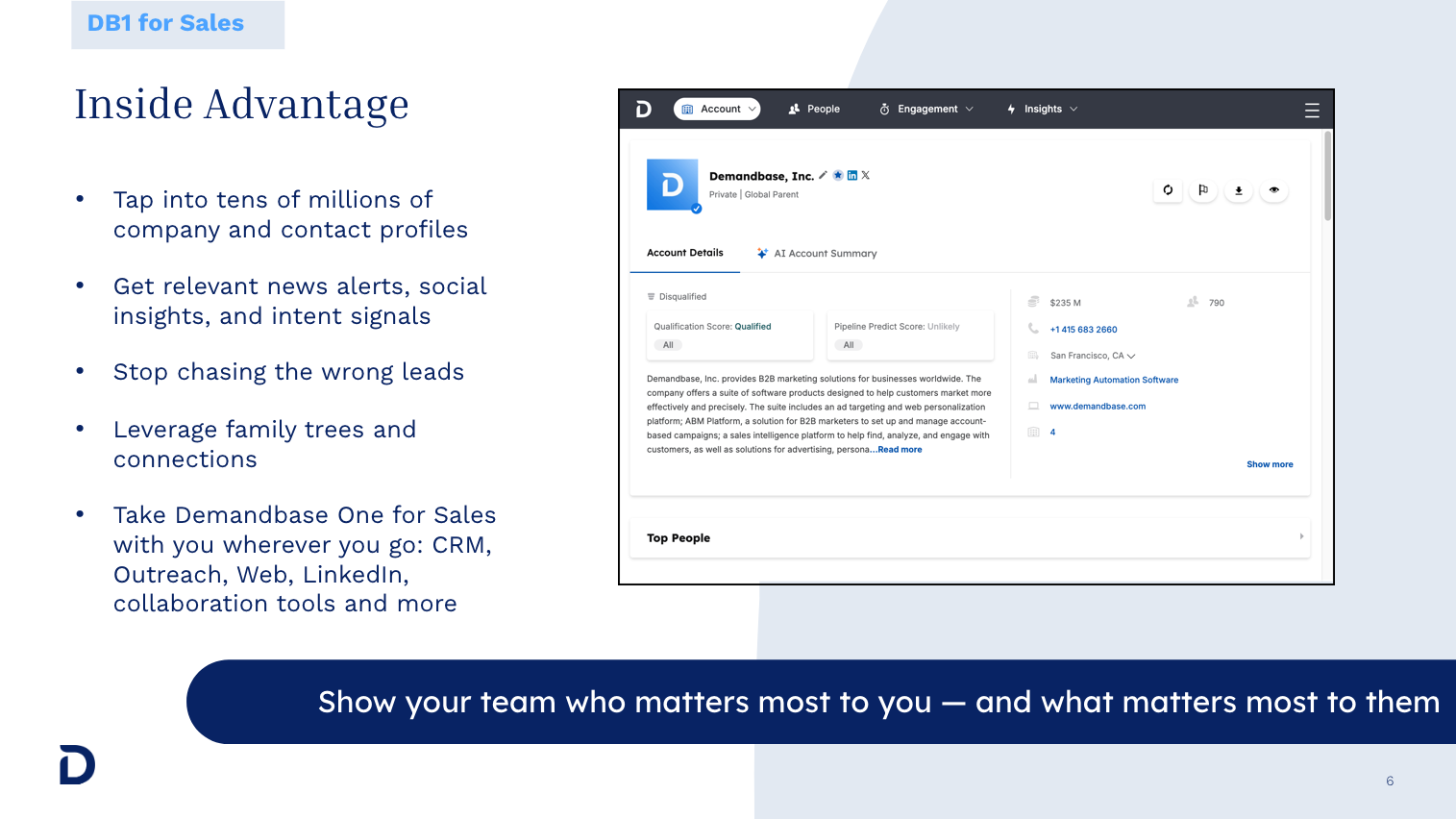Click the Top People heading
Viewport: 1456px width, 819px height.
(x=679, y=538)
